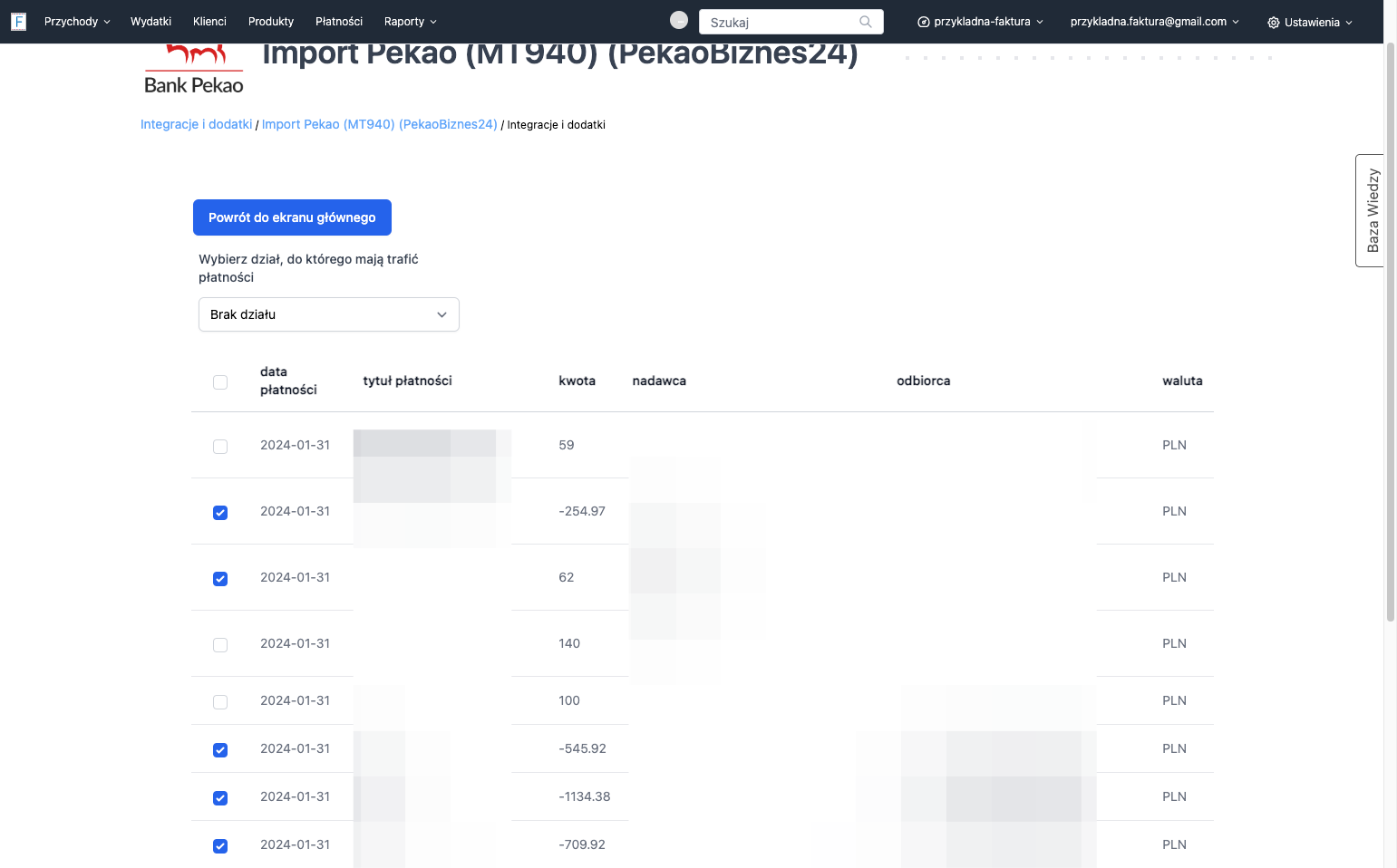Viewport: 1397px width, 868px height.
Task: Uncheck the row with amount -545.92
Action: pyautogui.click(x=220, y=750)
